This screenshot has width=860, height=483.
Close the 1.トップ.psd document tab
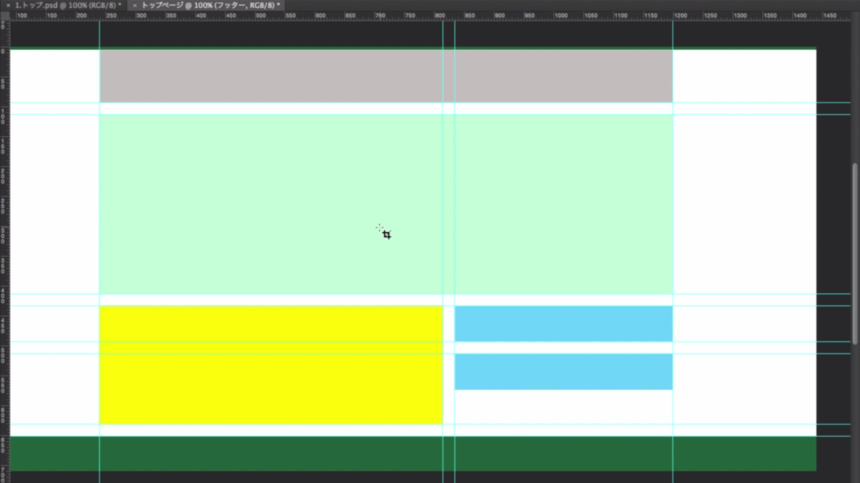(x=8, y=5)
